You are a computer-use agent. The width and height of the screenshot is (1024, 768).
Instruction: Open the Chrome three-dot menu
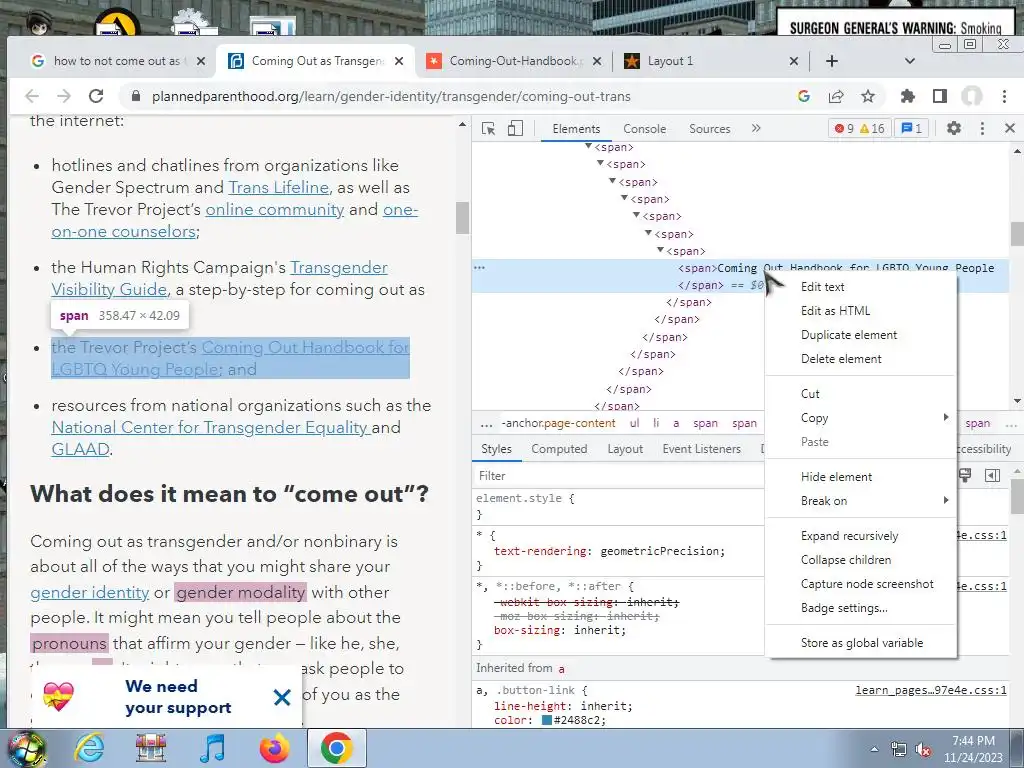point(1004,96)
